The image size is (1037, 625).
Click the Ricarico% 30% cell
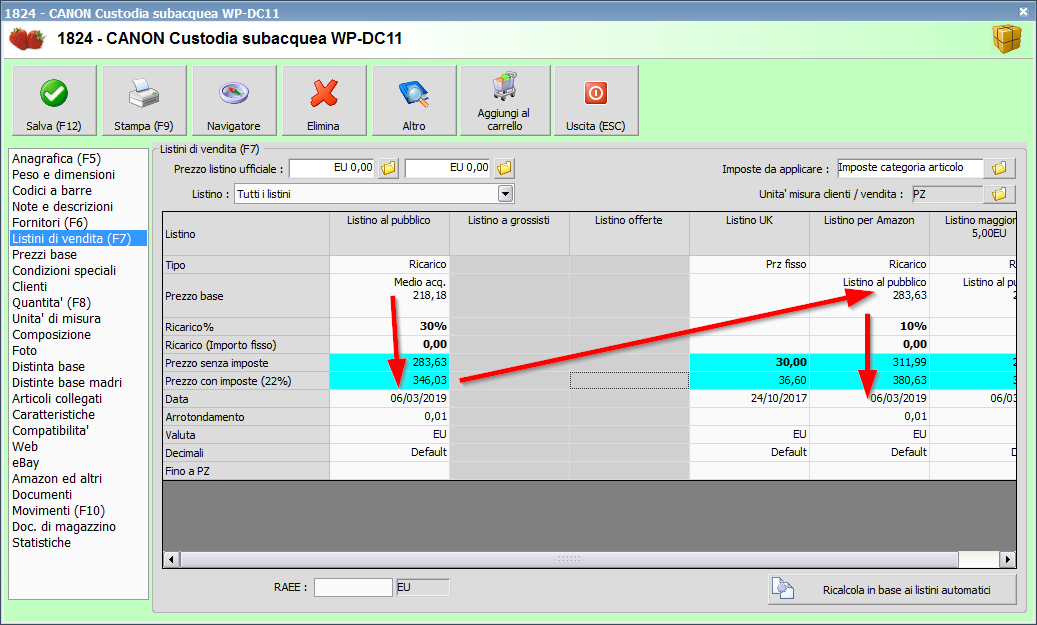click(x=390, y=326)
